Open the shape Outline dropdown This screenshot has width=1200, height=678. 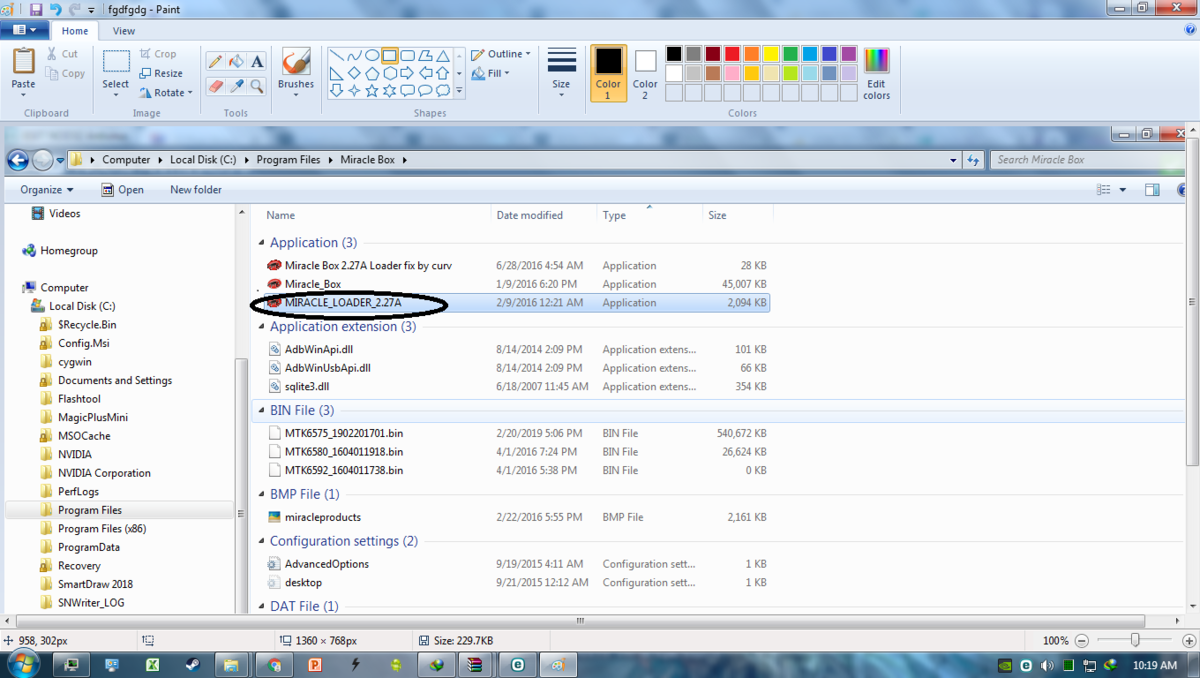(501, 54)
